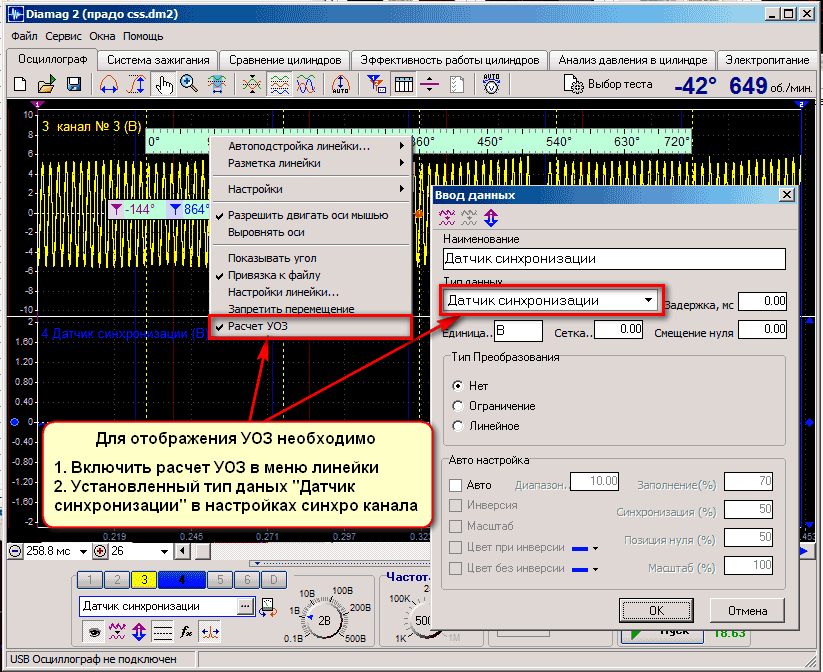Open the 258.8 мс time dropdown
The width and height of the screenshot is (823, 672).
(x=83, y=551)
